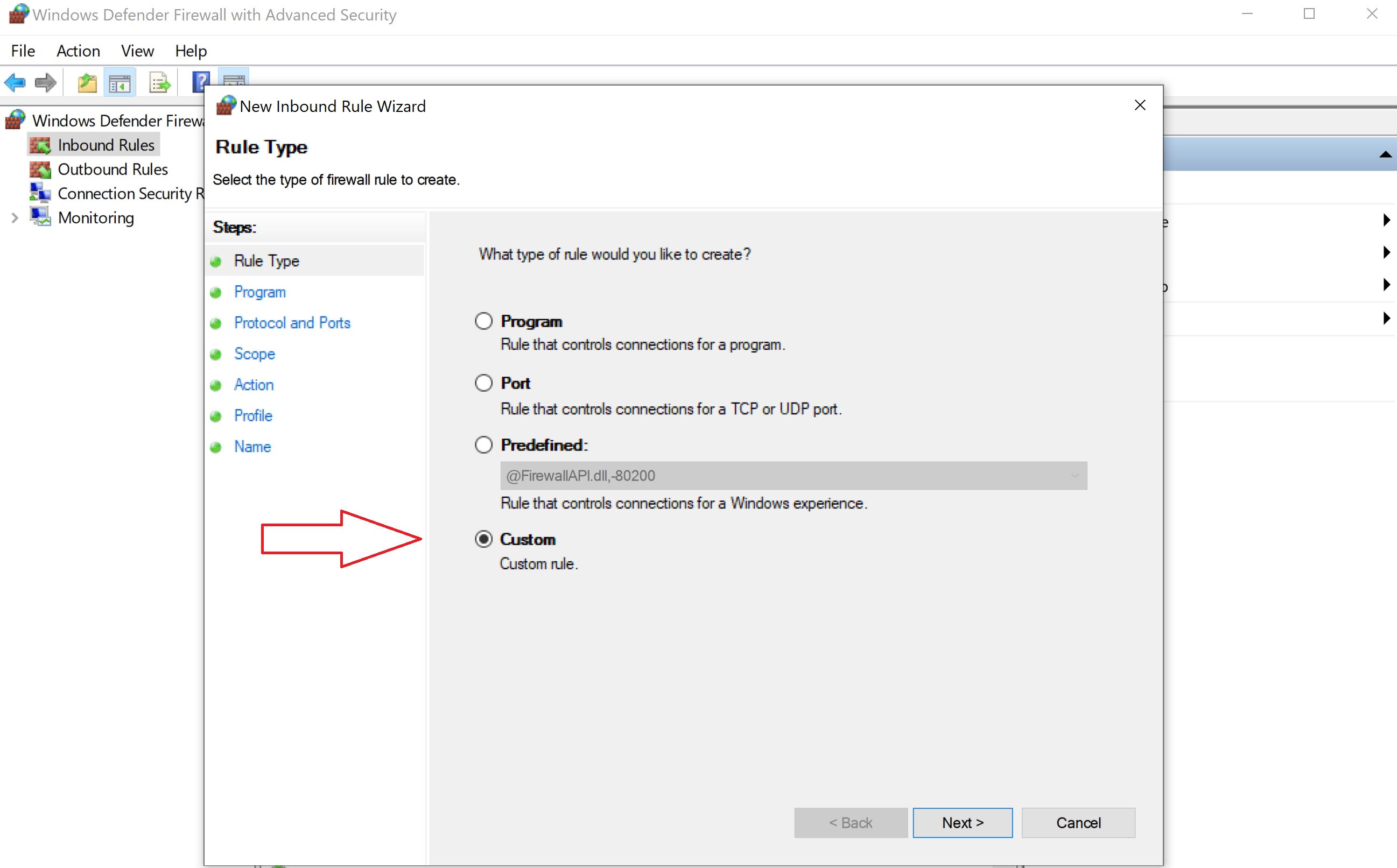Viewport: 1397px width, 868px height.
Task: Select the Port rule type option
Action: coord(483,382)
